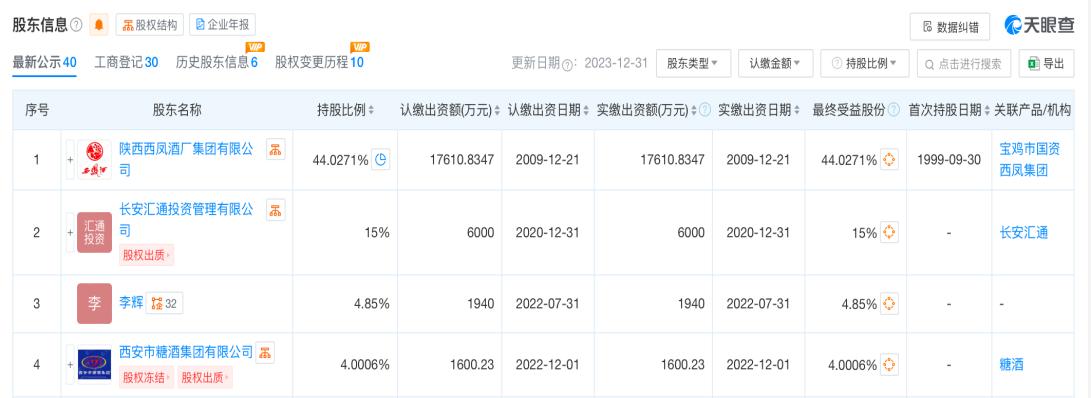
Task: Click help icon beside 实缴出资额 header
Action: tap(705, 110)
